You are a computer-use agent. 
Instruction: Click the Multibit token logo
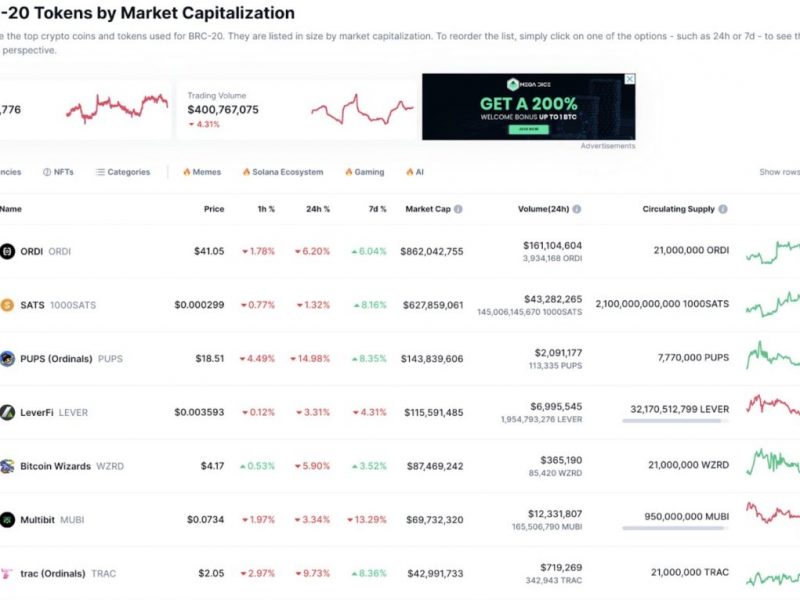(x=7, y=520)
